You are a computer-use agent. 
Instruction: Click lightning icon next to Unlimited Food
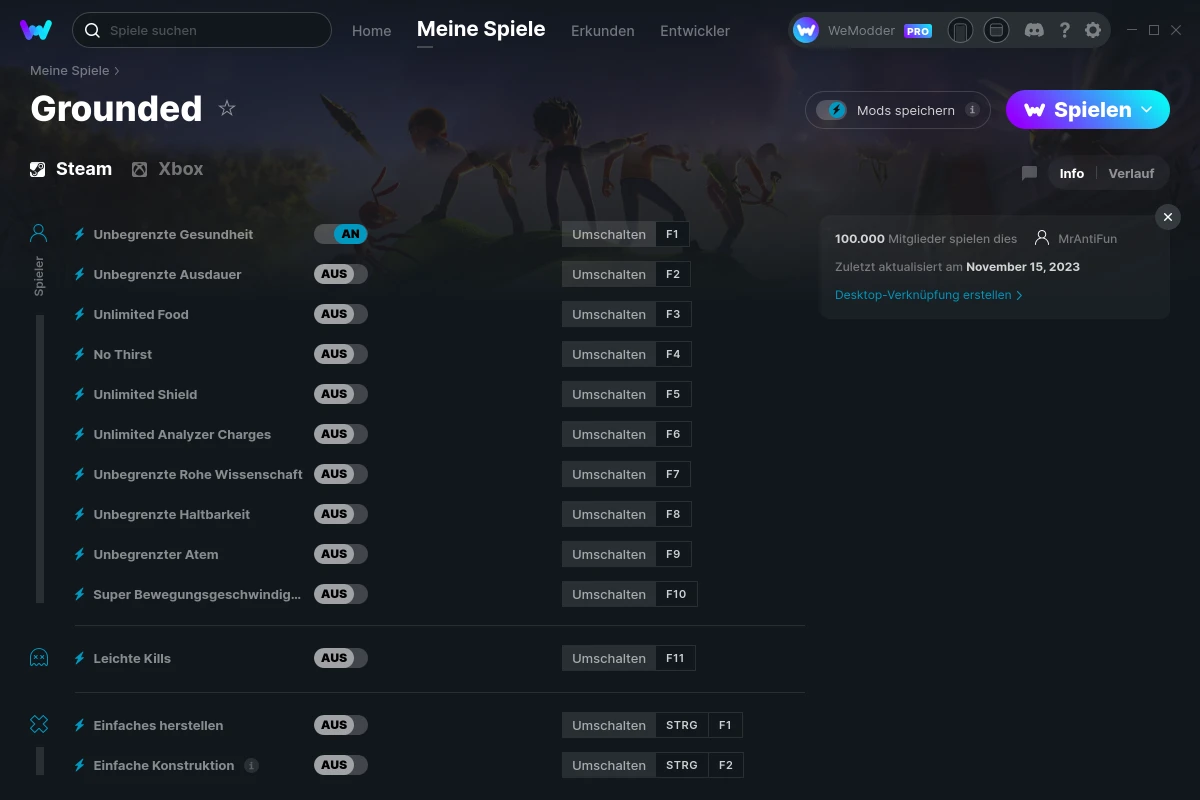(x=80, y=314)
